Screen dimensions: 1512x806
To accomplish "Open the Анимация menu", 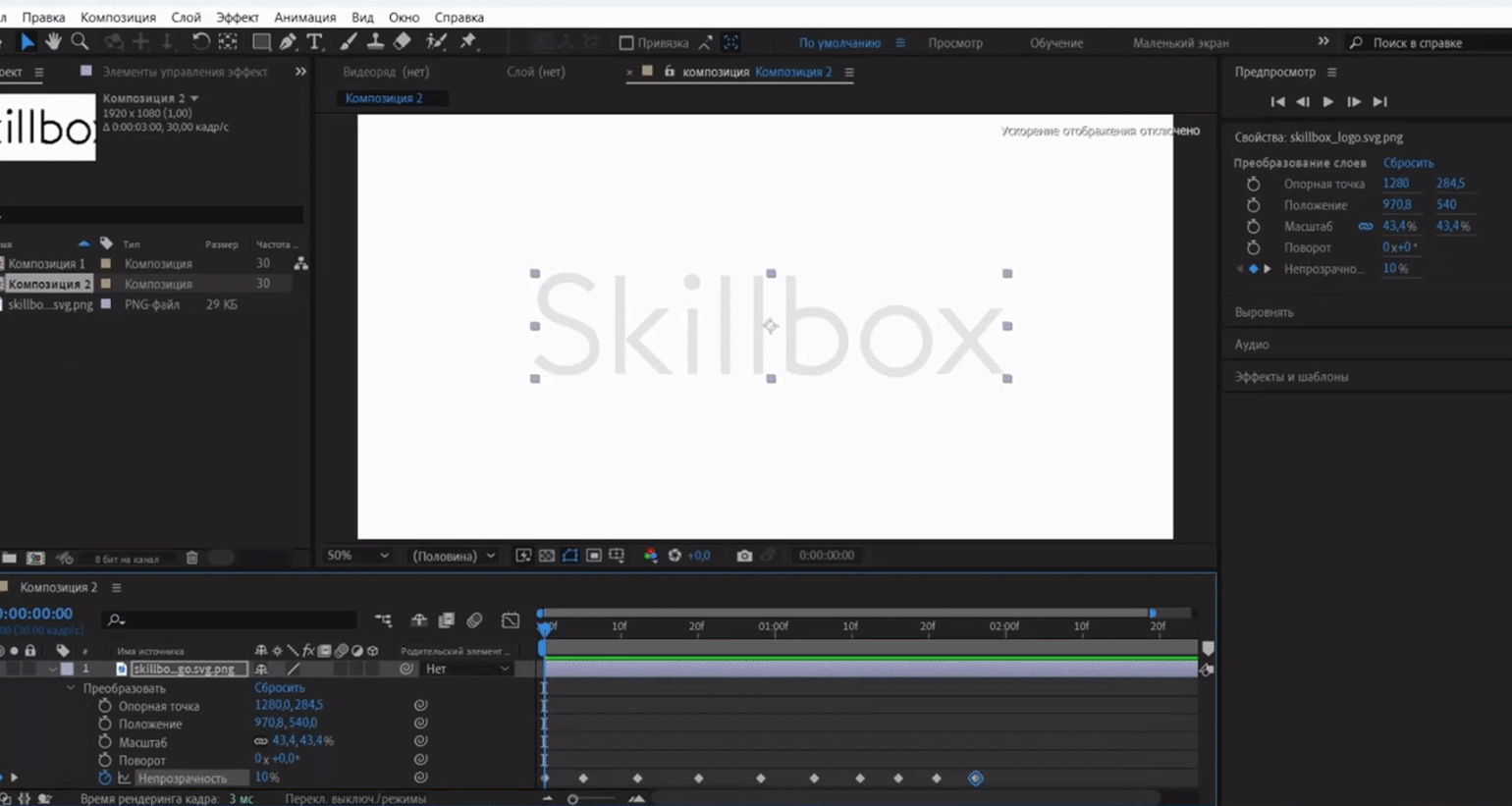I will pyautogui.click(x=305, y=17).
